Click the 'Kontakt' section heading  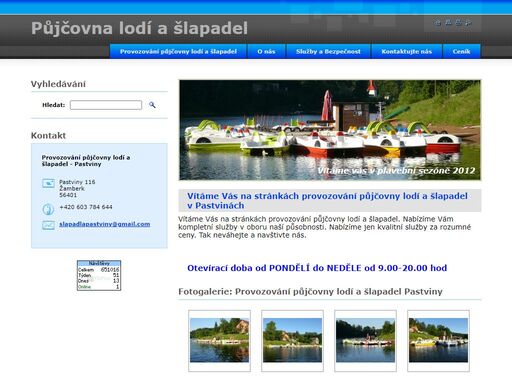[x=48, y=135]
